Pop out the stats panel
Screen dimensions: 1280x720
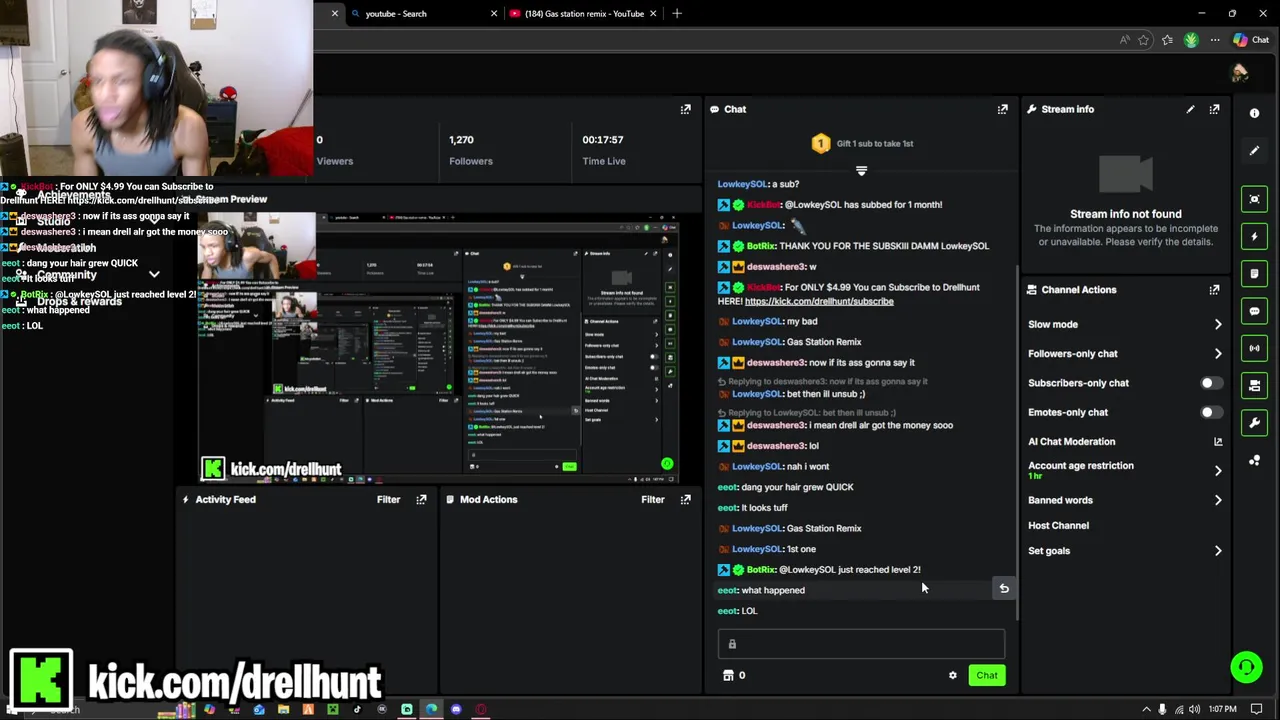[x=685, y=109]
